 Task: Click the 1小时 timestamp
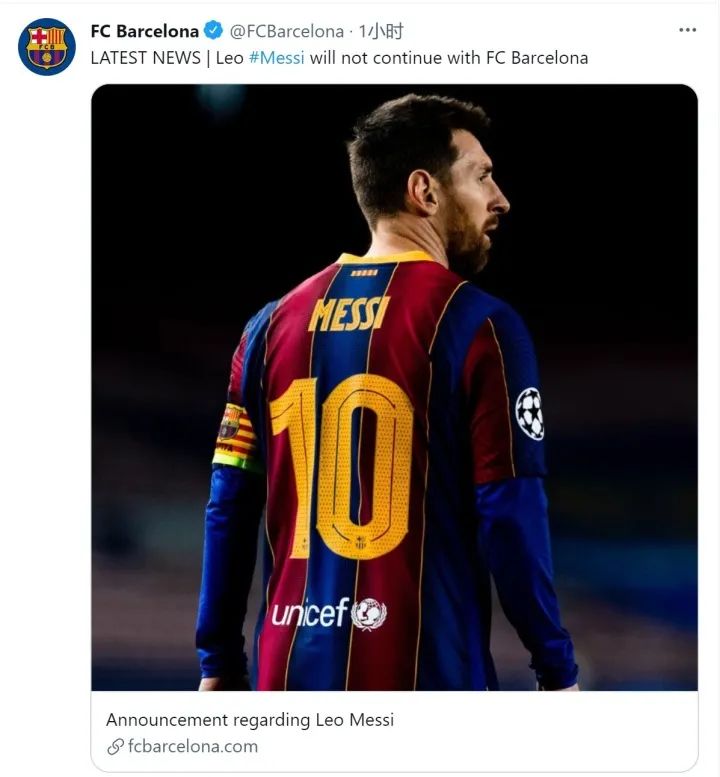click(381, 31)
